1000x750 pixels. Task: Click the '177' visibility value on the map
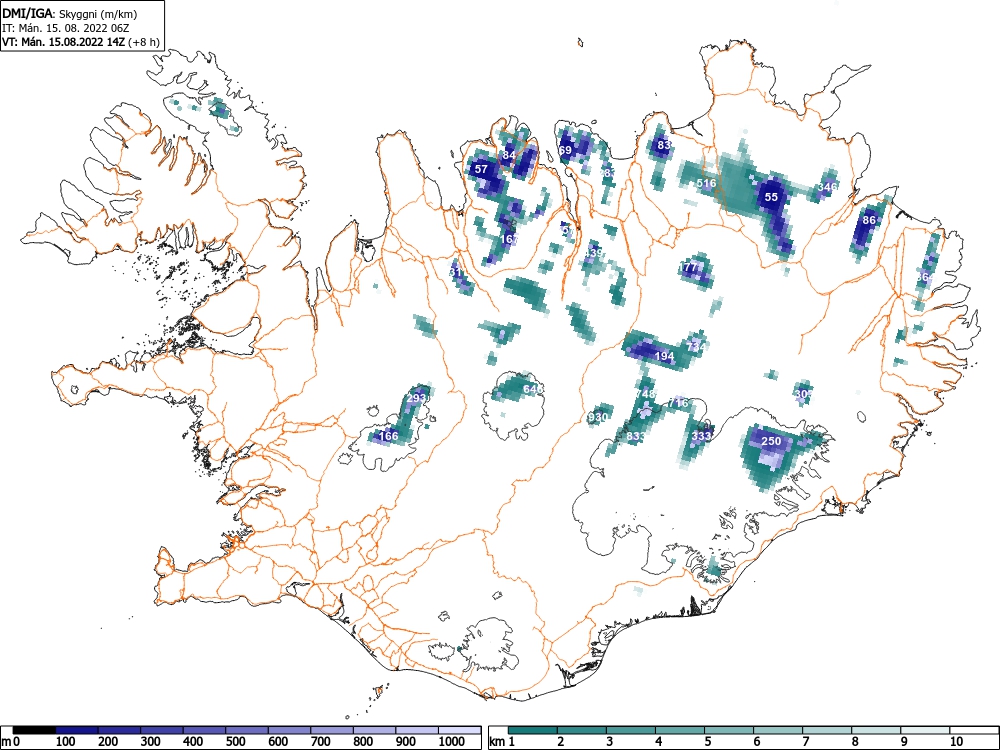click(690, 267)
